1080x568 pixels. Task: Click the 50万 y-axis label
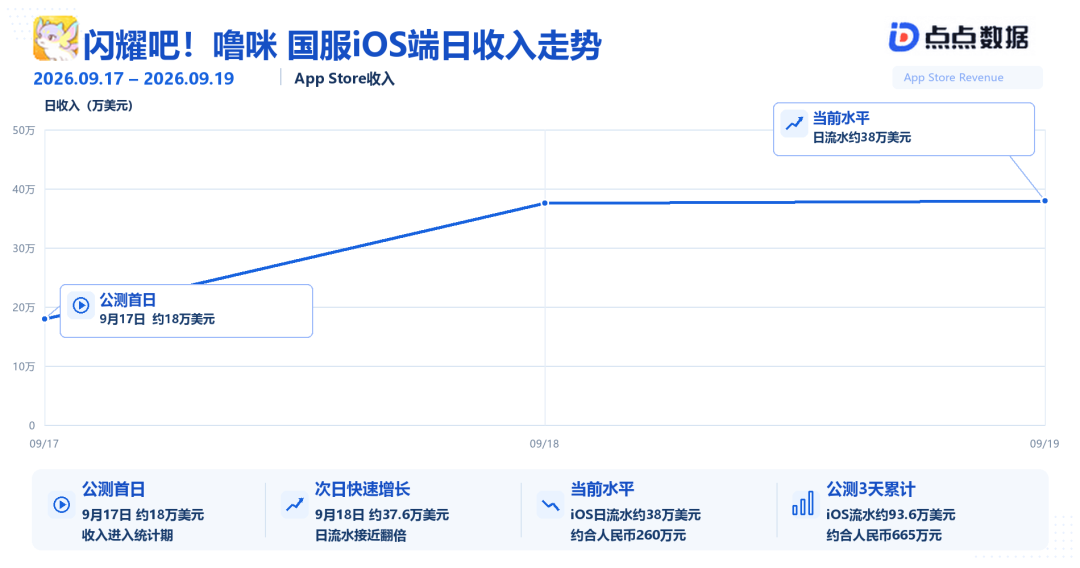point(23,130)
